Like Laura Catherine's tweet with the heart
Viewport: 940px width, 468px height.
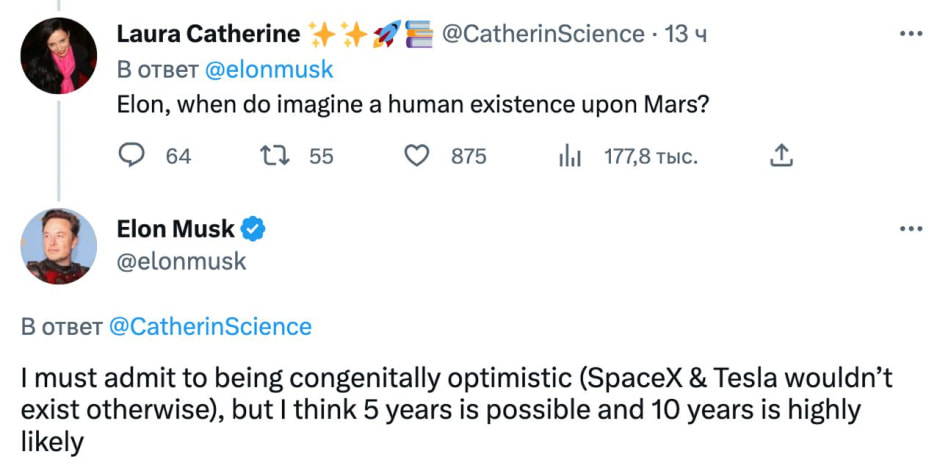point(419,156)
